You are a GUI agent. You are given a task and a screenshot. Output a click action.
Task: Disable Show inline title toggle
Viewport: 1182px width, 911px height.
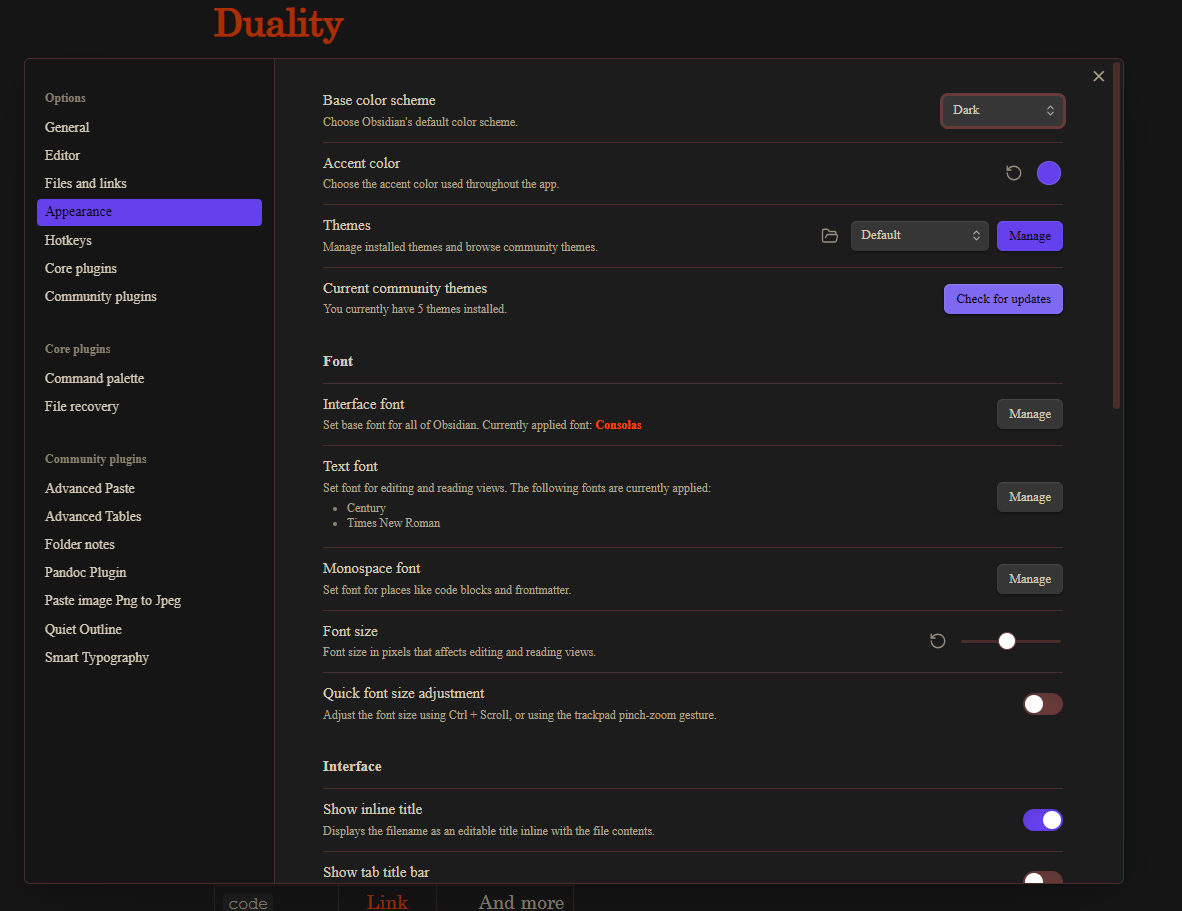1043,820
